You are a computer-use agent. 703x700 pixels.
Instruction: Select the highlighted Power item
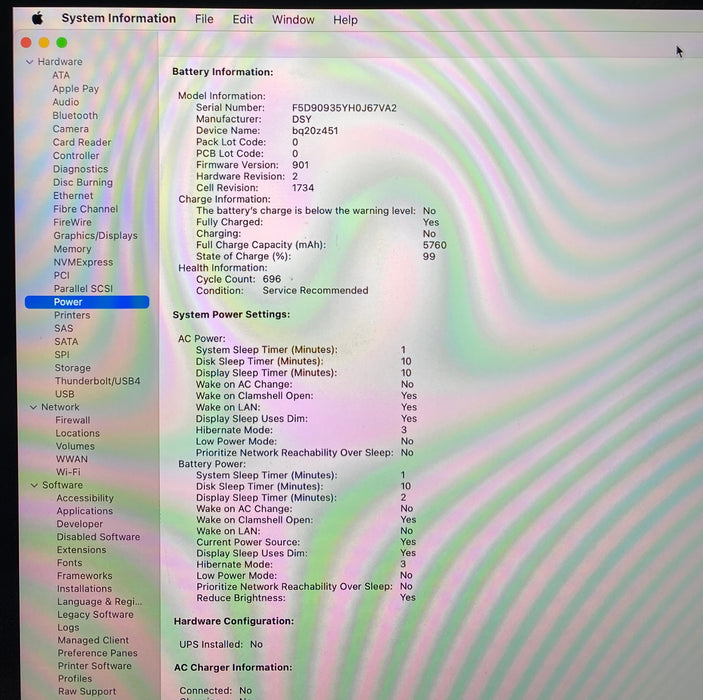click(87, 302)
